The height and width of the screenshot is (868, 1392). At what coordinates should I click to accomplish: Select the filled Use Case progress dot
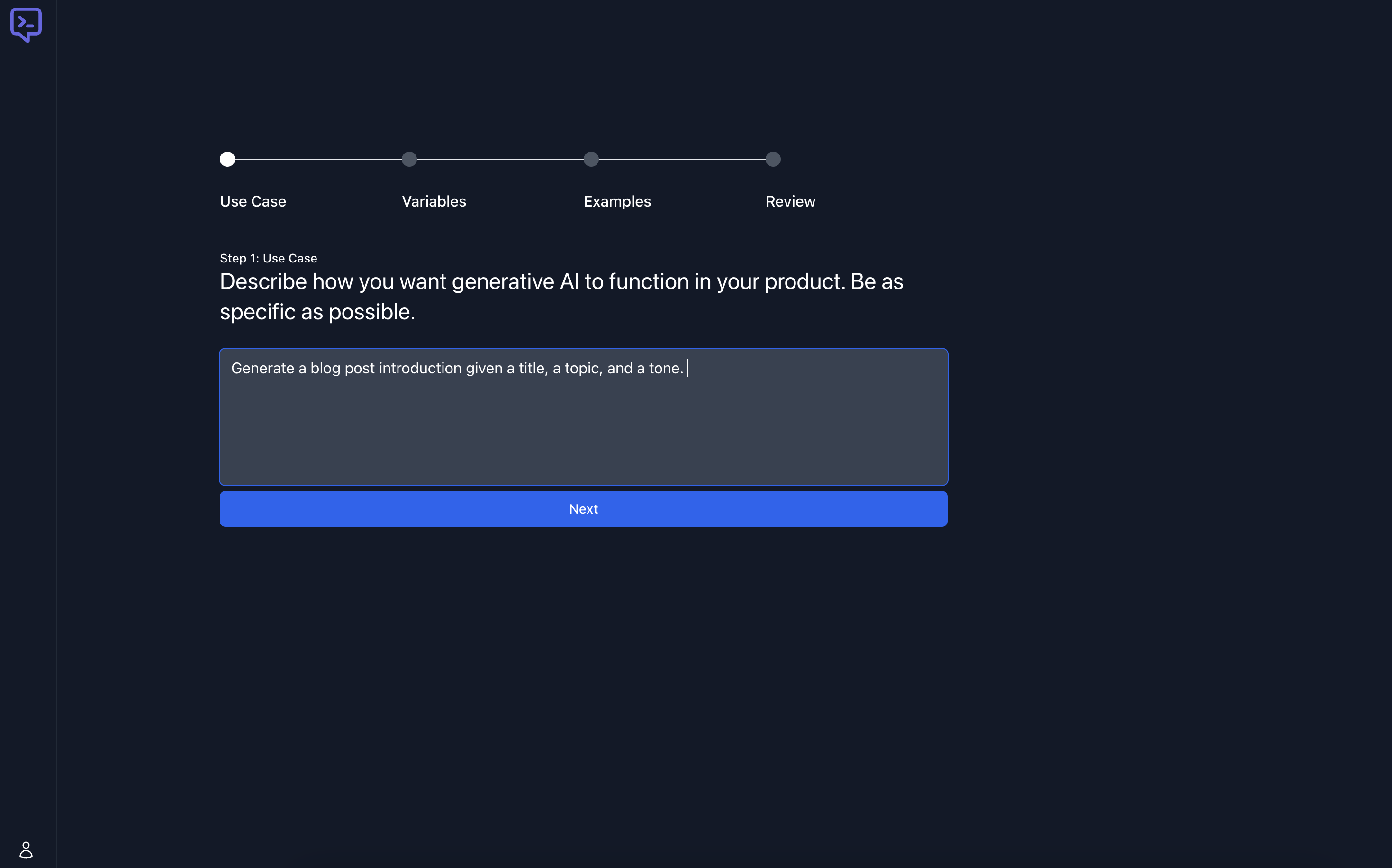click(x=227, y=159)
